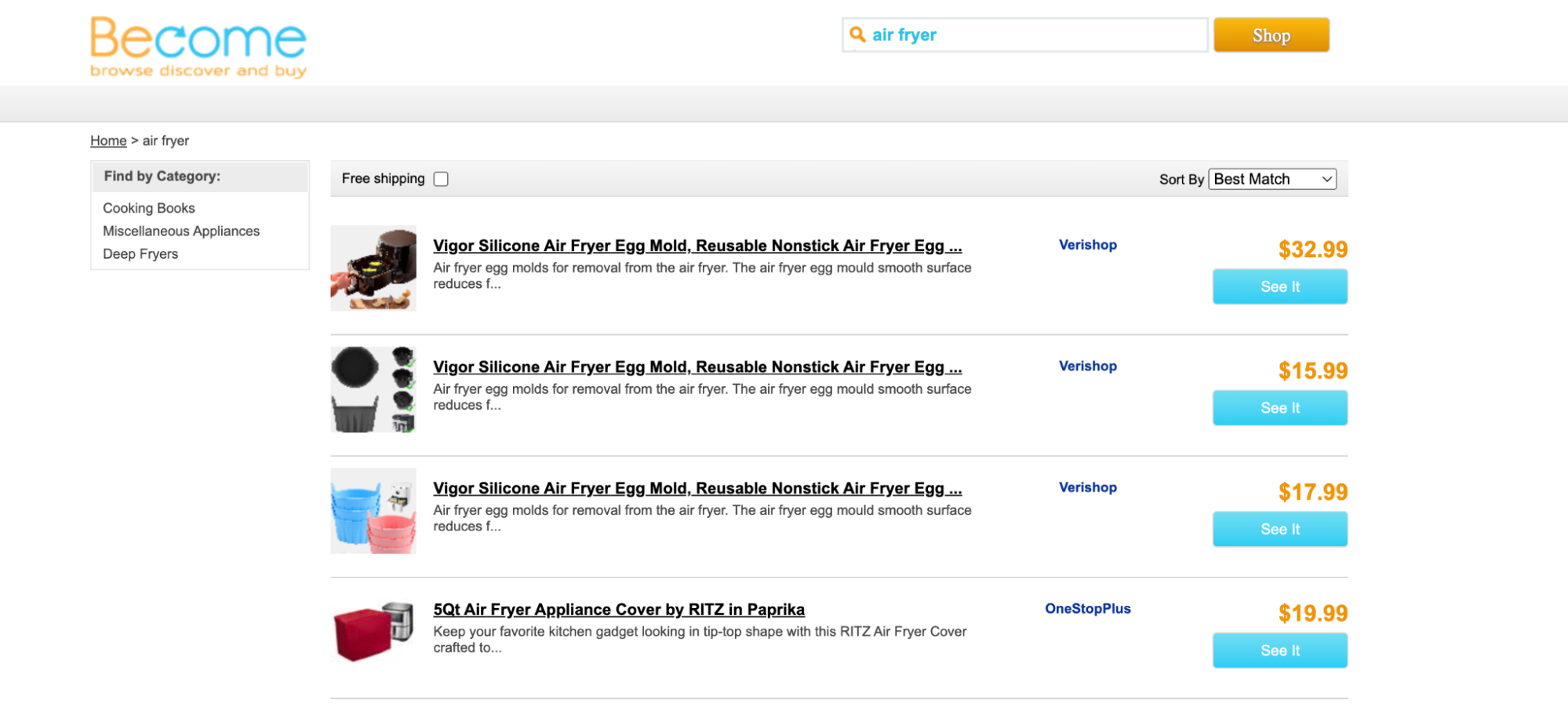Screen dimensions: 1568x707
Task: Click the RITZ Air Fryer Cover description
Action: pyautogui.click(x=700, y=640)
